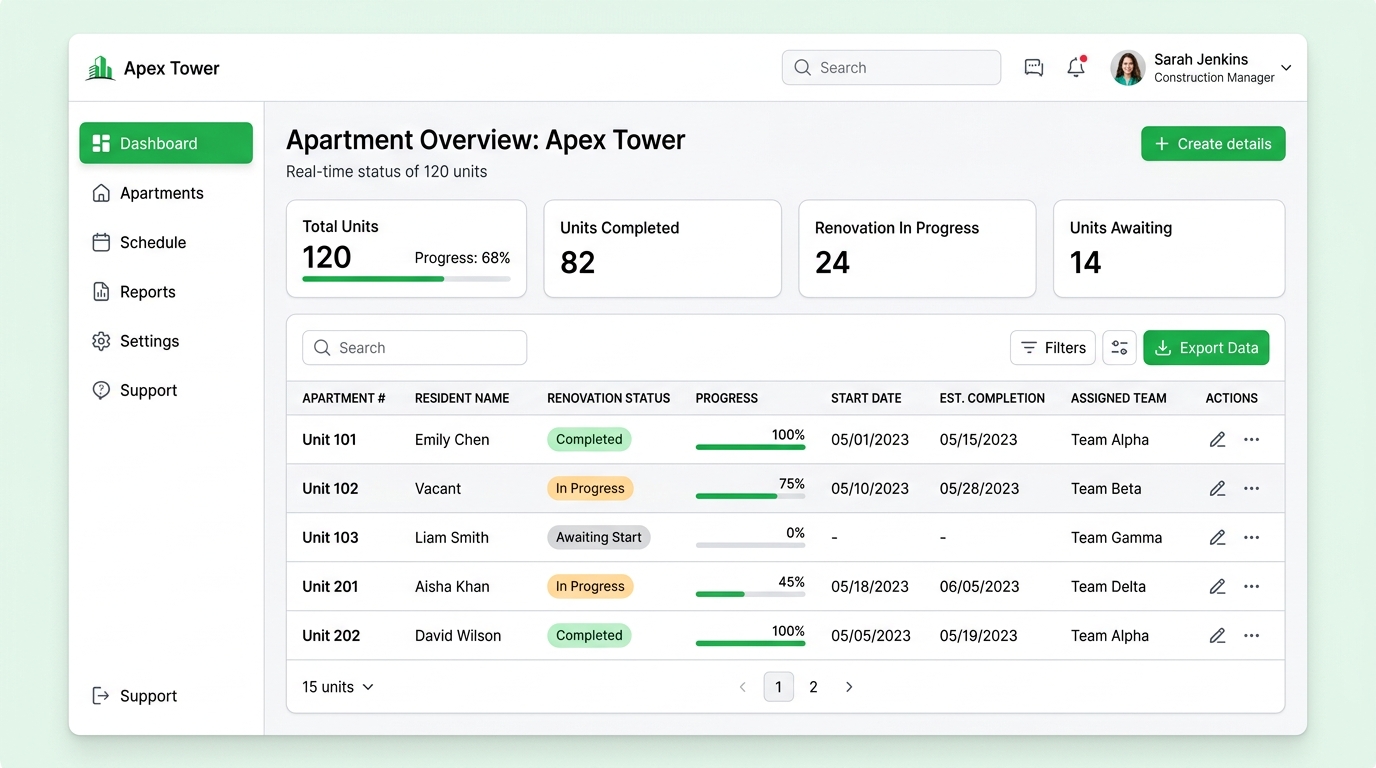Edit the Unit 202 row

click(x=1217, y=636)
